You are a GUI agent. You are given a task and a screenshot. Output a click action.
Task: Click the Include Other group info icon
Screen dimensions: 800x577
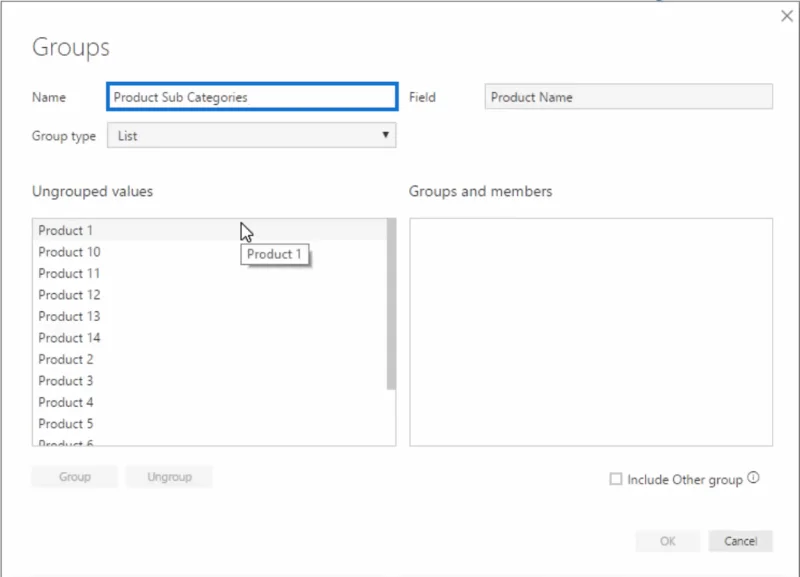coord(754,478)
